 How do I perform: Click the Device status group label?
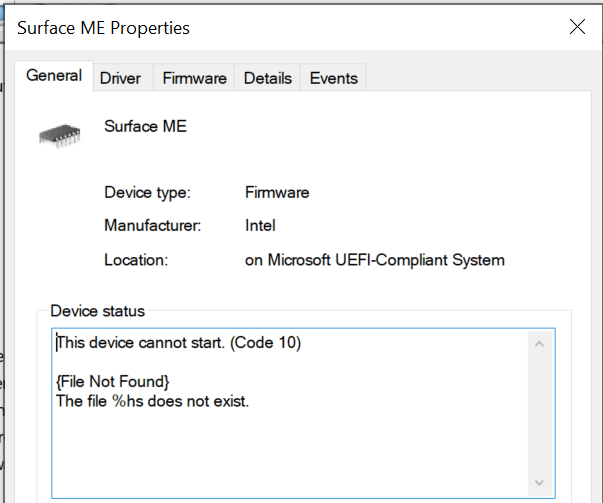click(98, 311)
